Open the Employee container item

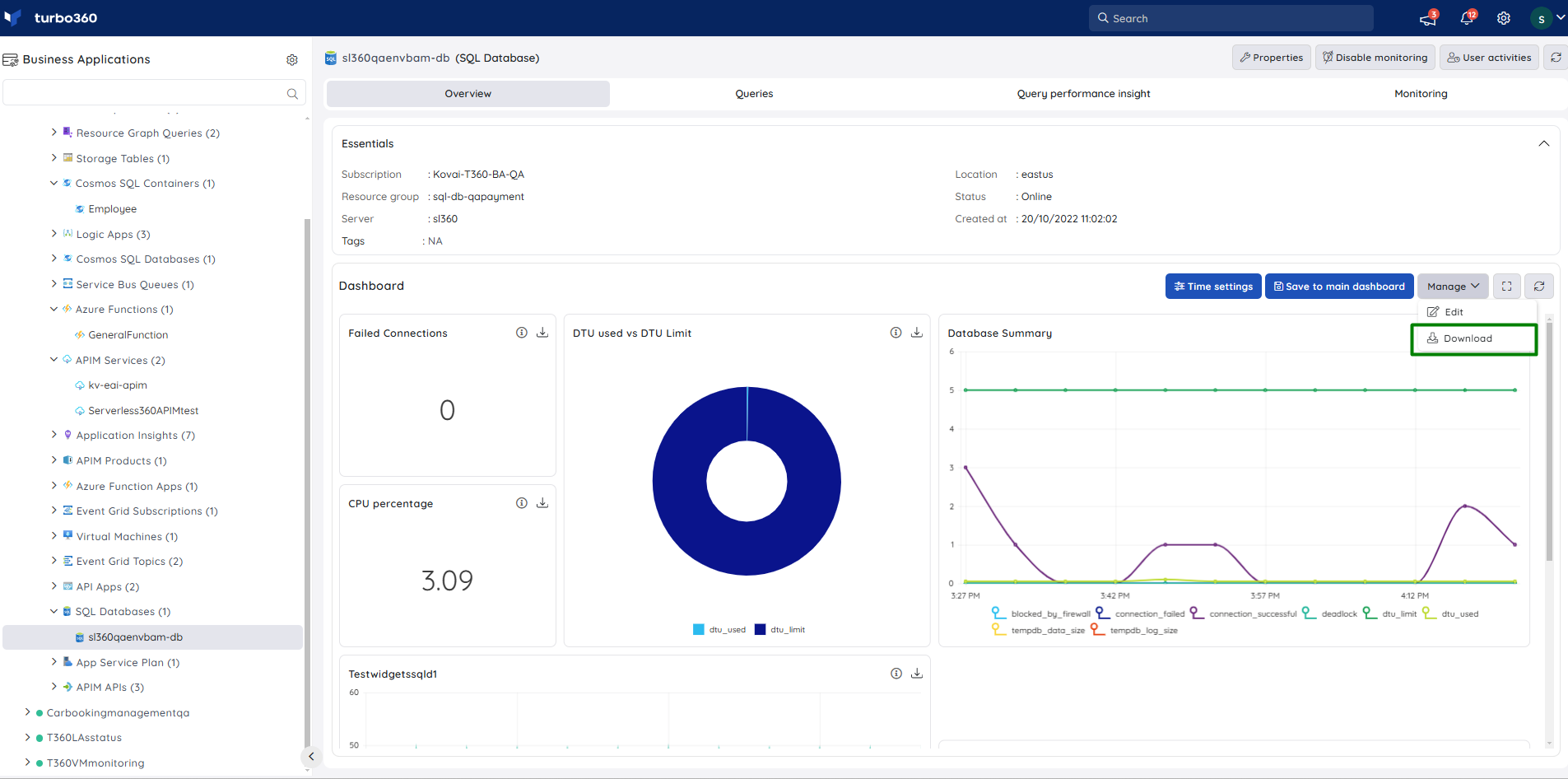click(113, 209)
